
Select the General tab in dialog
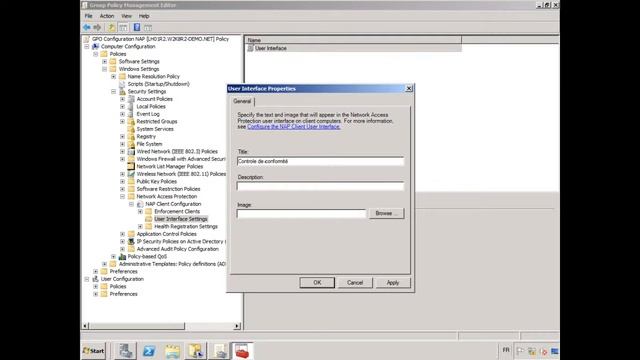coord(242,101)
